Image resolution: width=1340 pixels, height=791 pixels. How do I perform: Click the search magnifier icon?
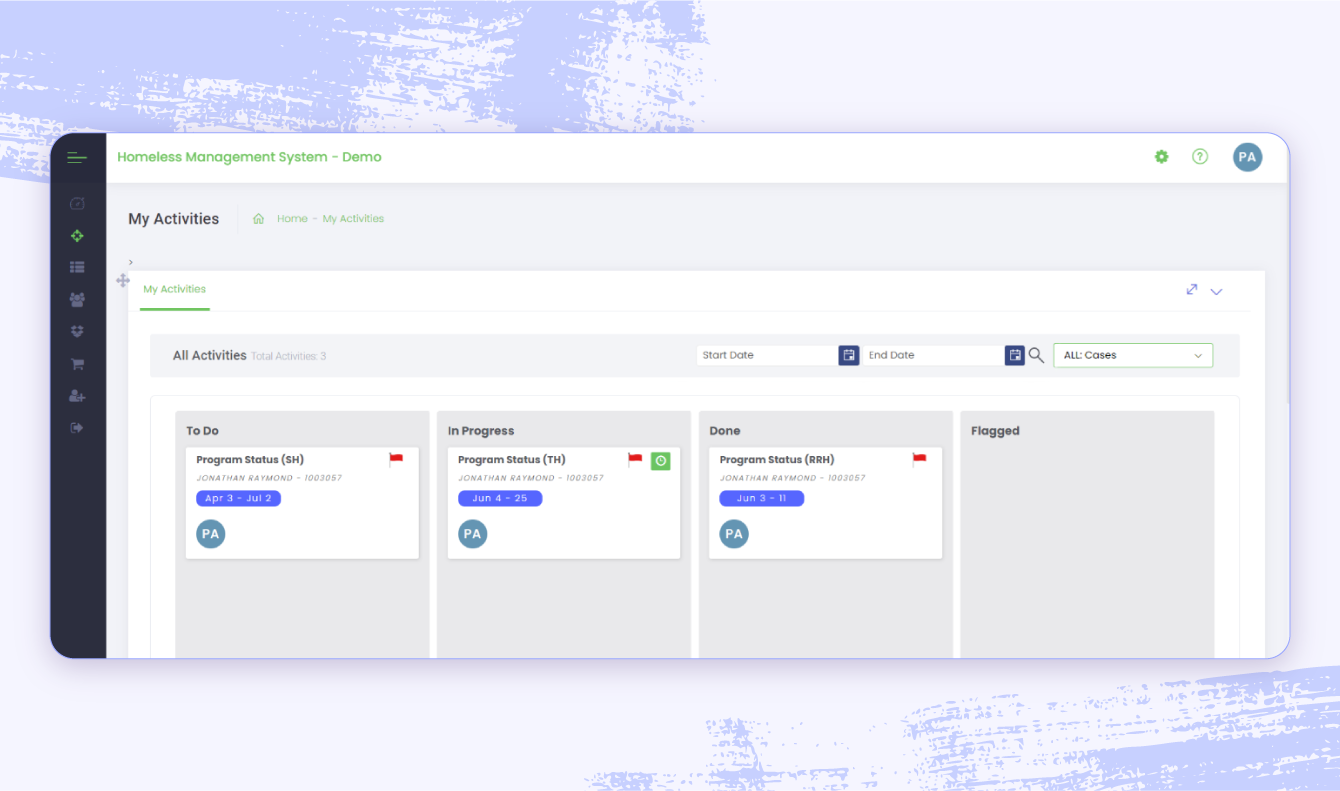pos(1036,355)
